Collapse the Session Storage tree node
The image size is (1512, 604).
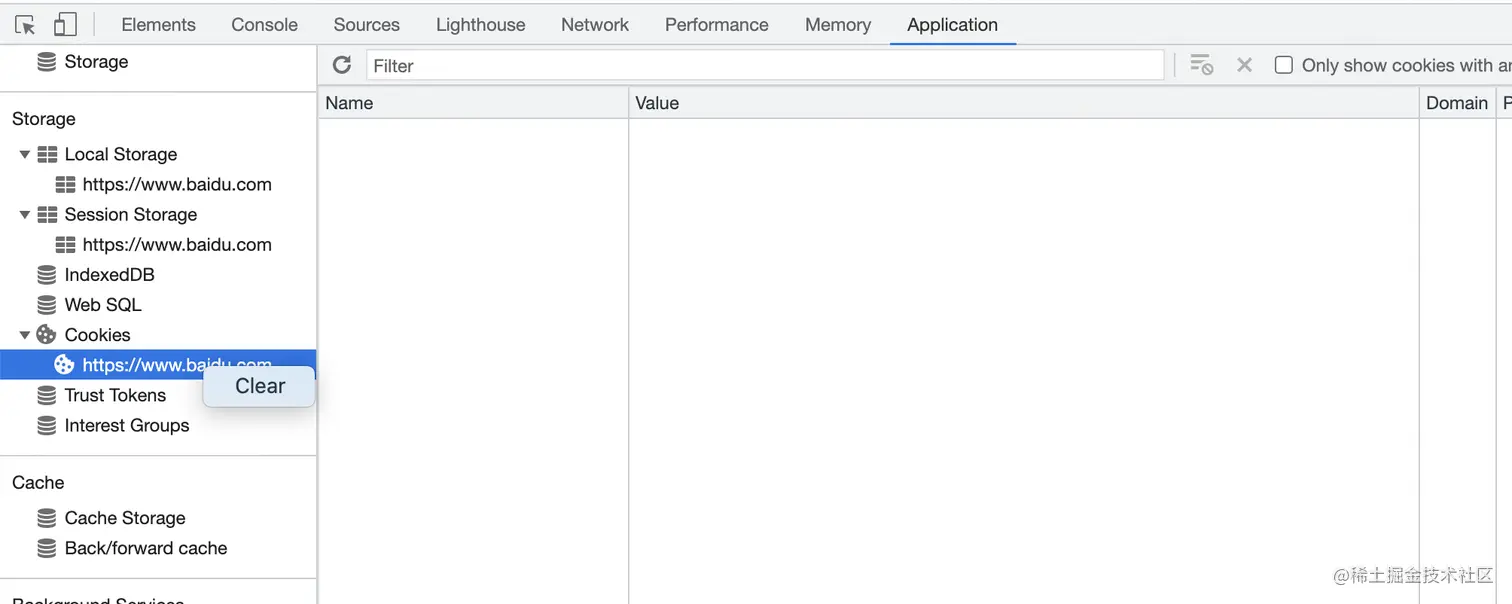25,215
